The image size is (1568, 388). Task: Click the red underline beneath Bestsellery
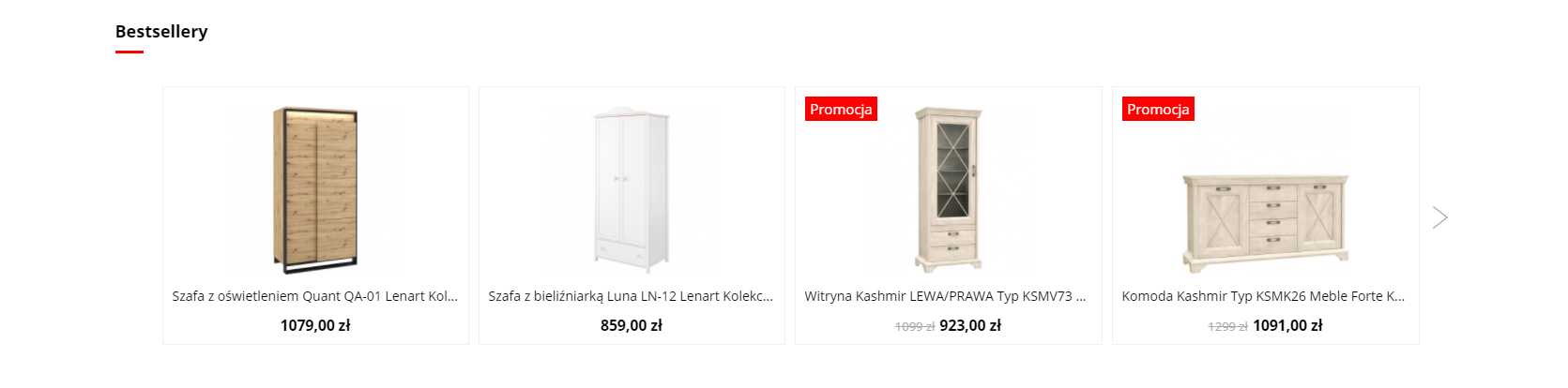click(129, 52)
